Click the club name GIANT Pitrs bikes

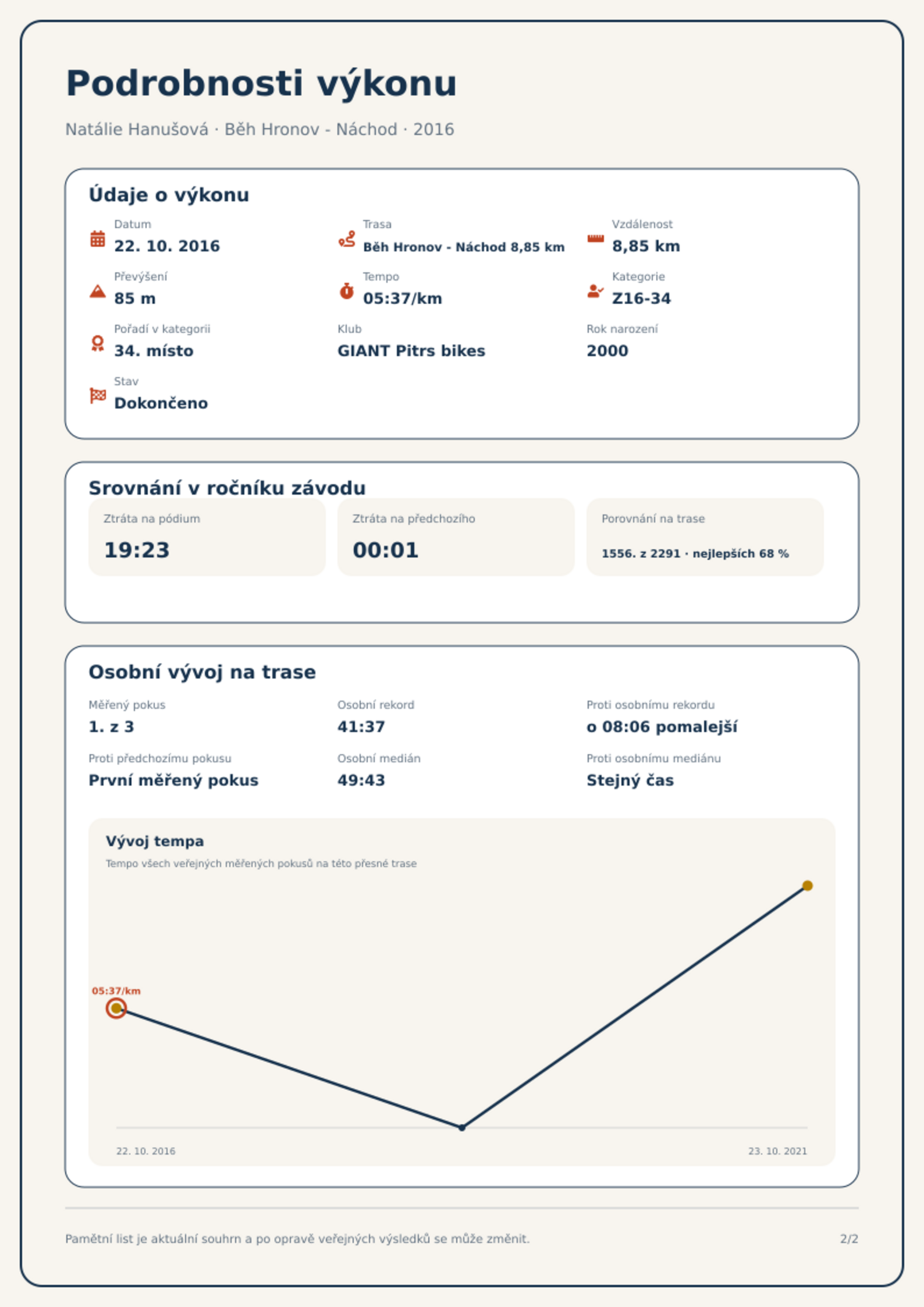pyautogui.click(x=411, y=351)
